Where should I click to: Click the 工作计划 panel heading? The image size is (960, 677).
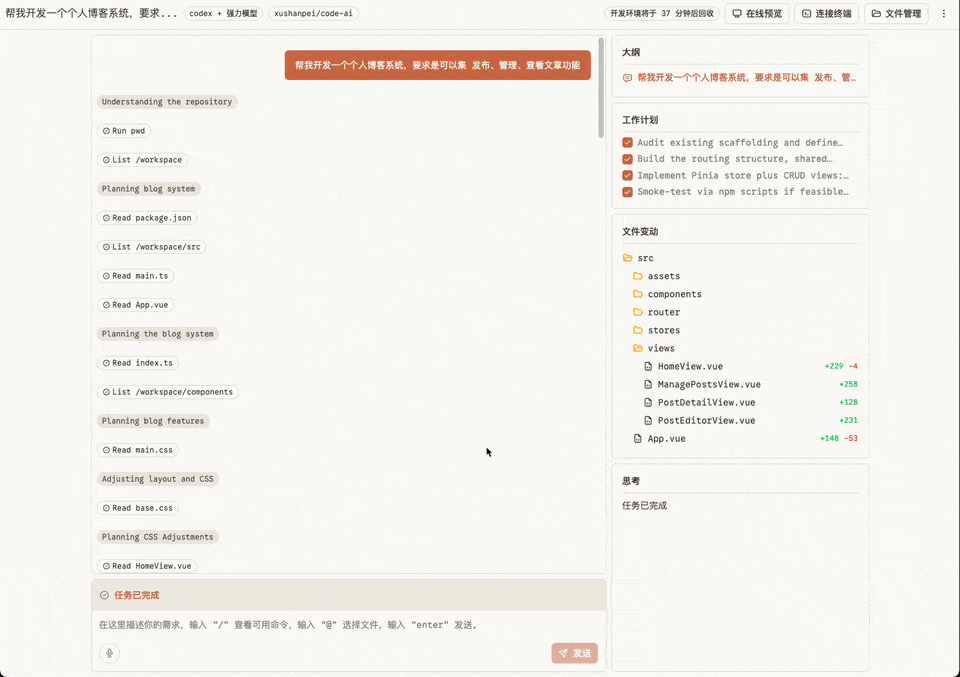(x=640, y=120)
